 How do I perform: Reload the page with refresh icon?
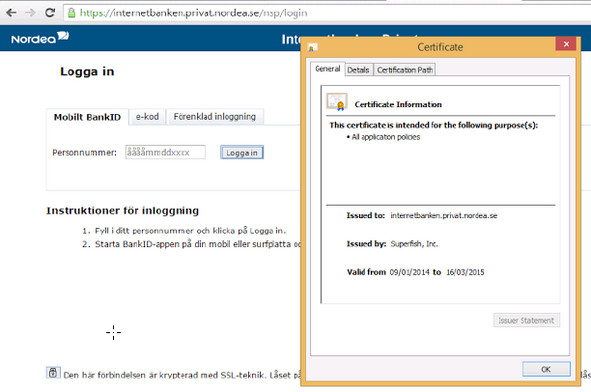pos(50,13)
